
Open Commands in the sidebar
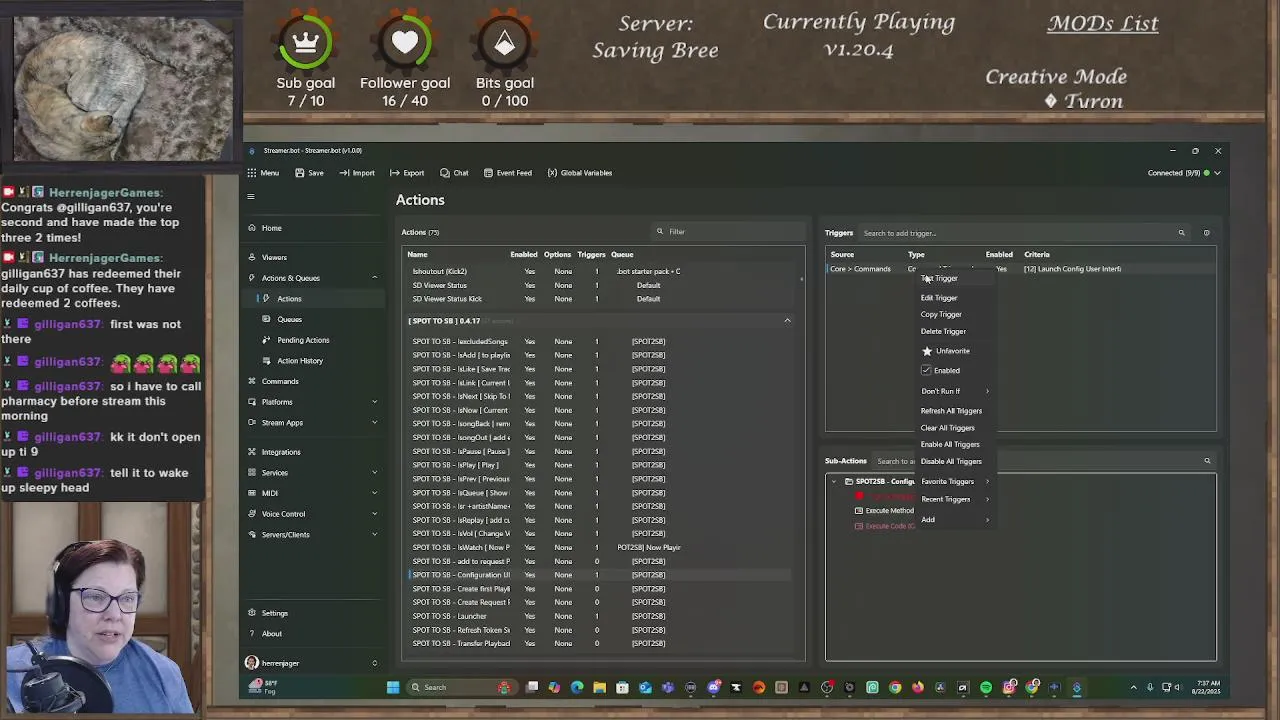pos(279,381)
